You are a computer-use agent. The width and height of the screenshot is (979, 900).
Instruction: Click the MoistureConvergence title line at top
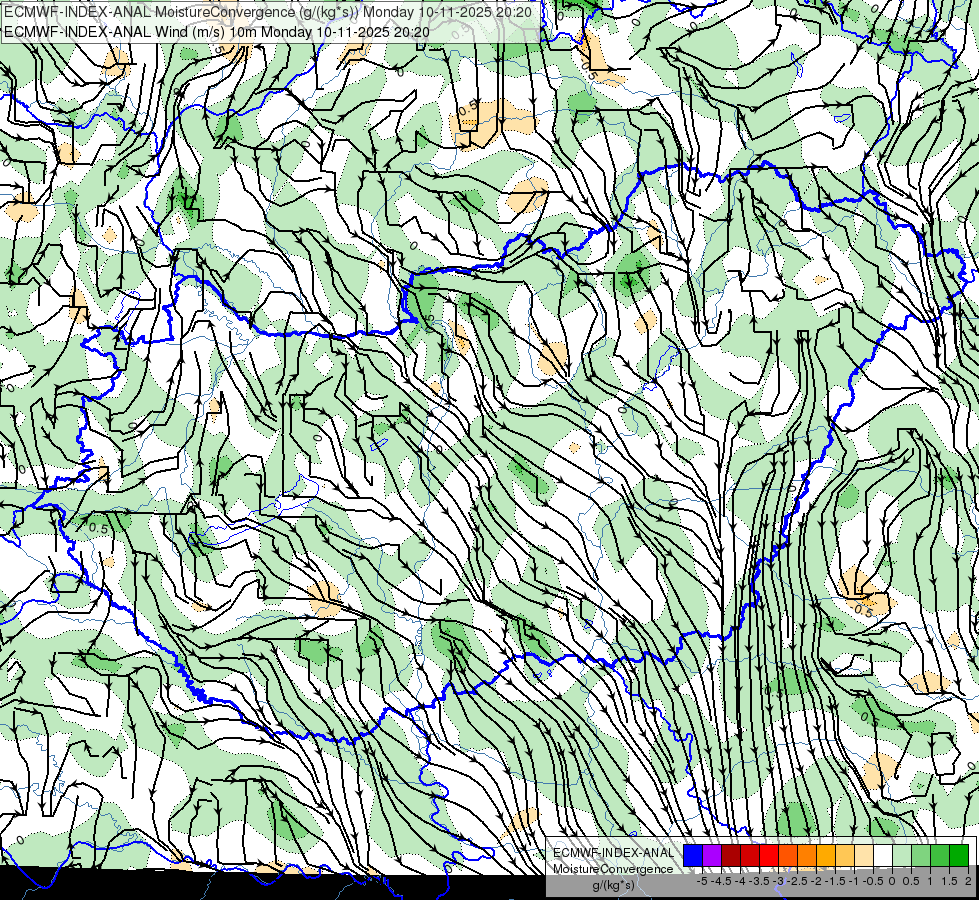click(x=268, y=12)
